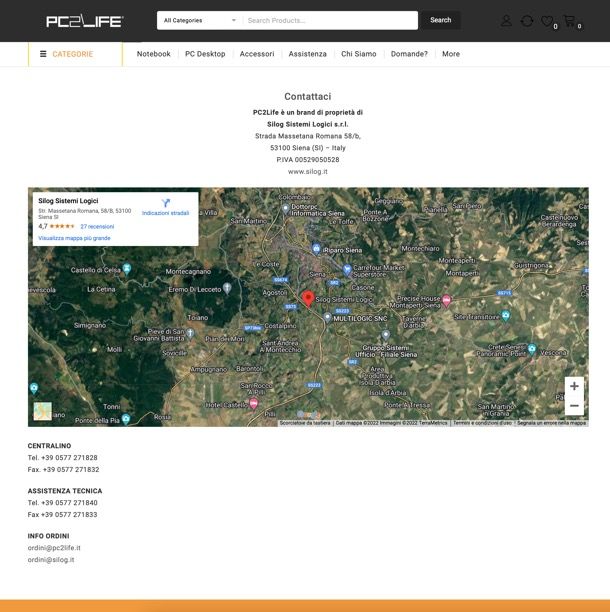
Task: Open the user account icon
Action: coord(506,21)
